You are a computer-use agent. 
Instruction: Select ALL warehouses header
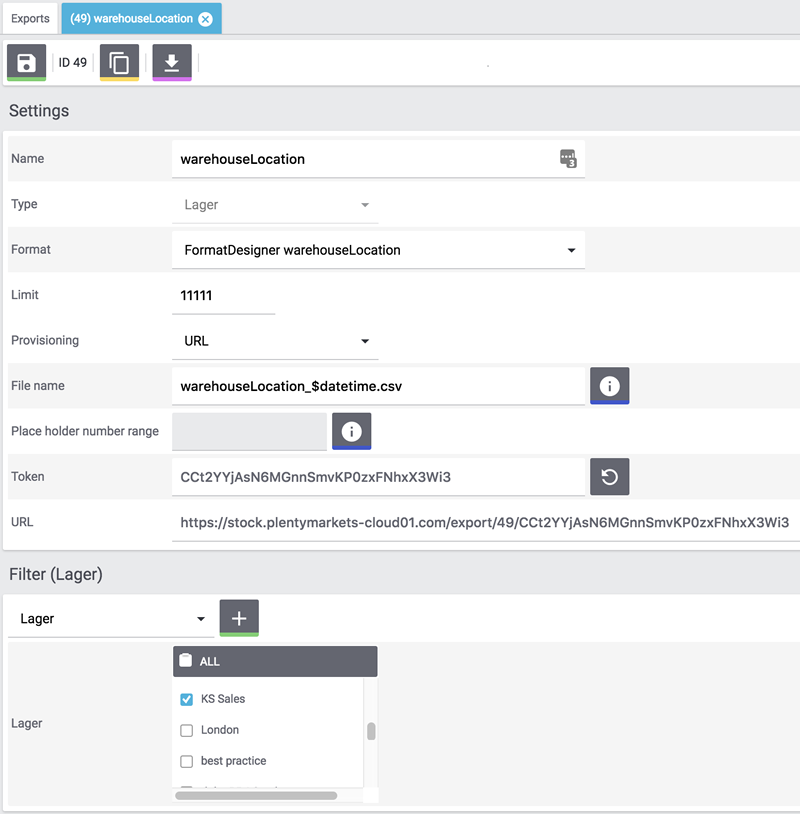[275, 661]
